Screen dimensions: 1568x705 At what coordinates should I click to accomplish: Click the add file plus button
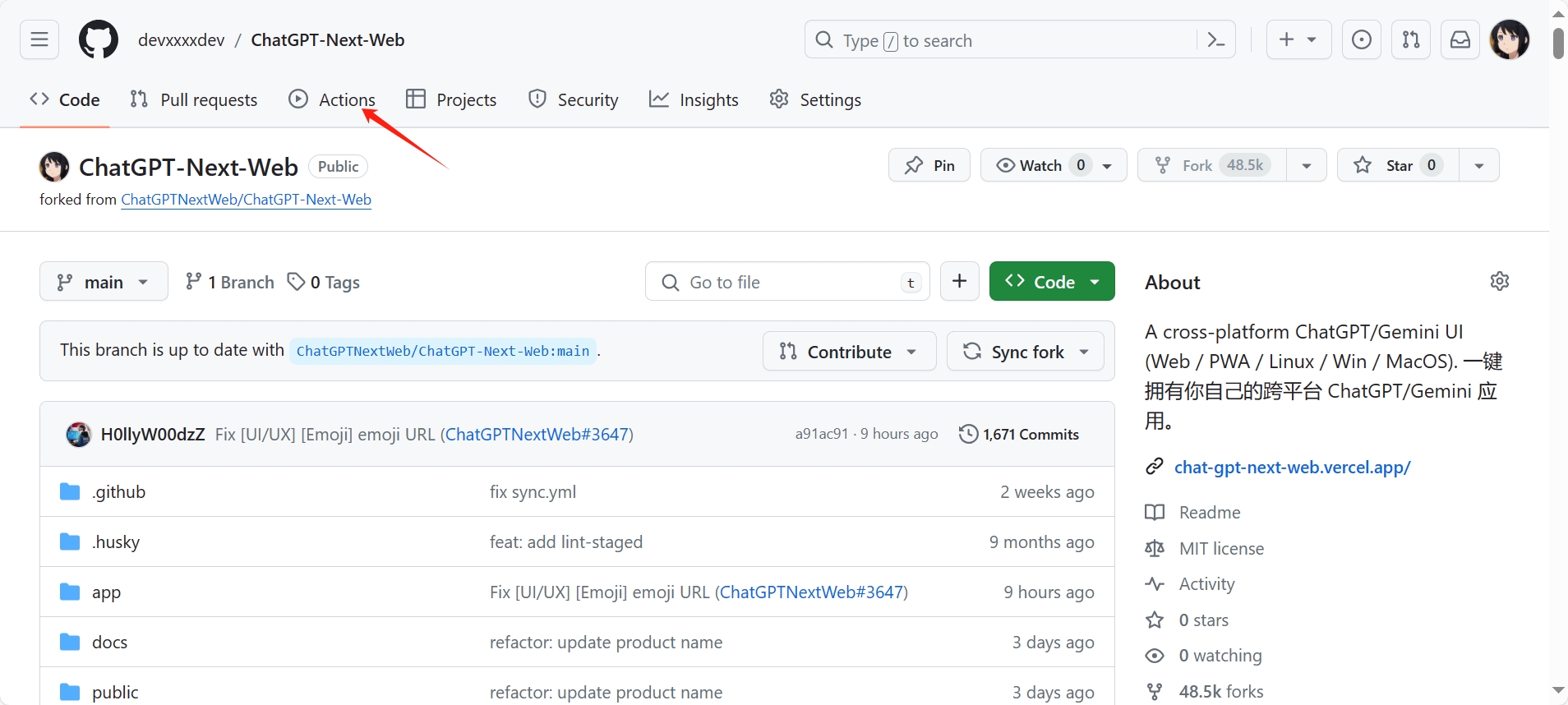coord(960,282)
